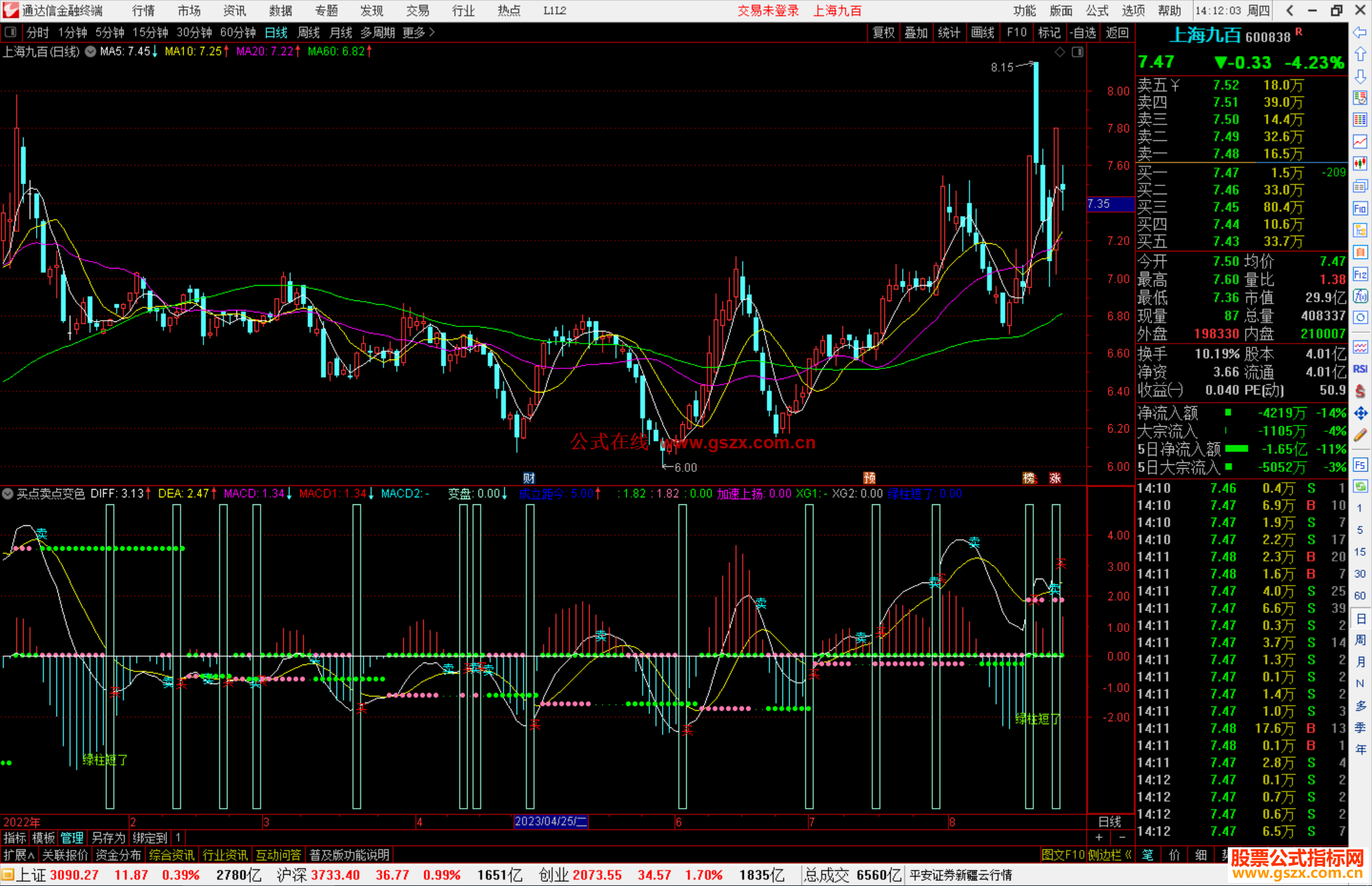Click the line trend chart sidebar icon
This screenshot has width=1372, height=886.
pos(1360,142)
